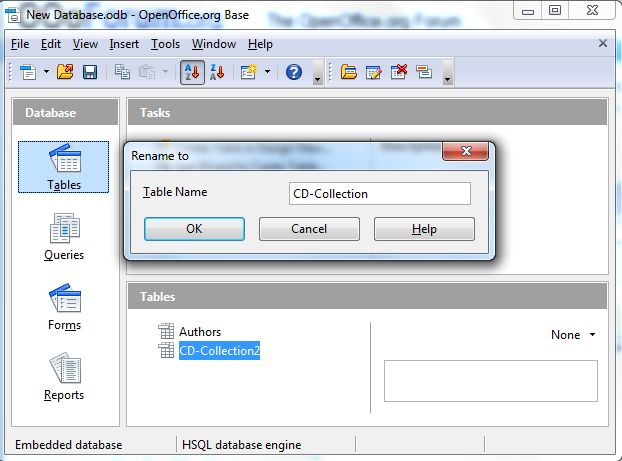Click the Sort Descending toolbar icon
This screenshot has width=622, height=461.
coord(216,72)
